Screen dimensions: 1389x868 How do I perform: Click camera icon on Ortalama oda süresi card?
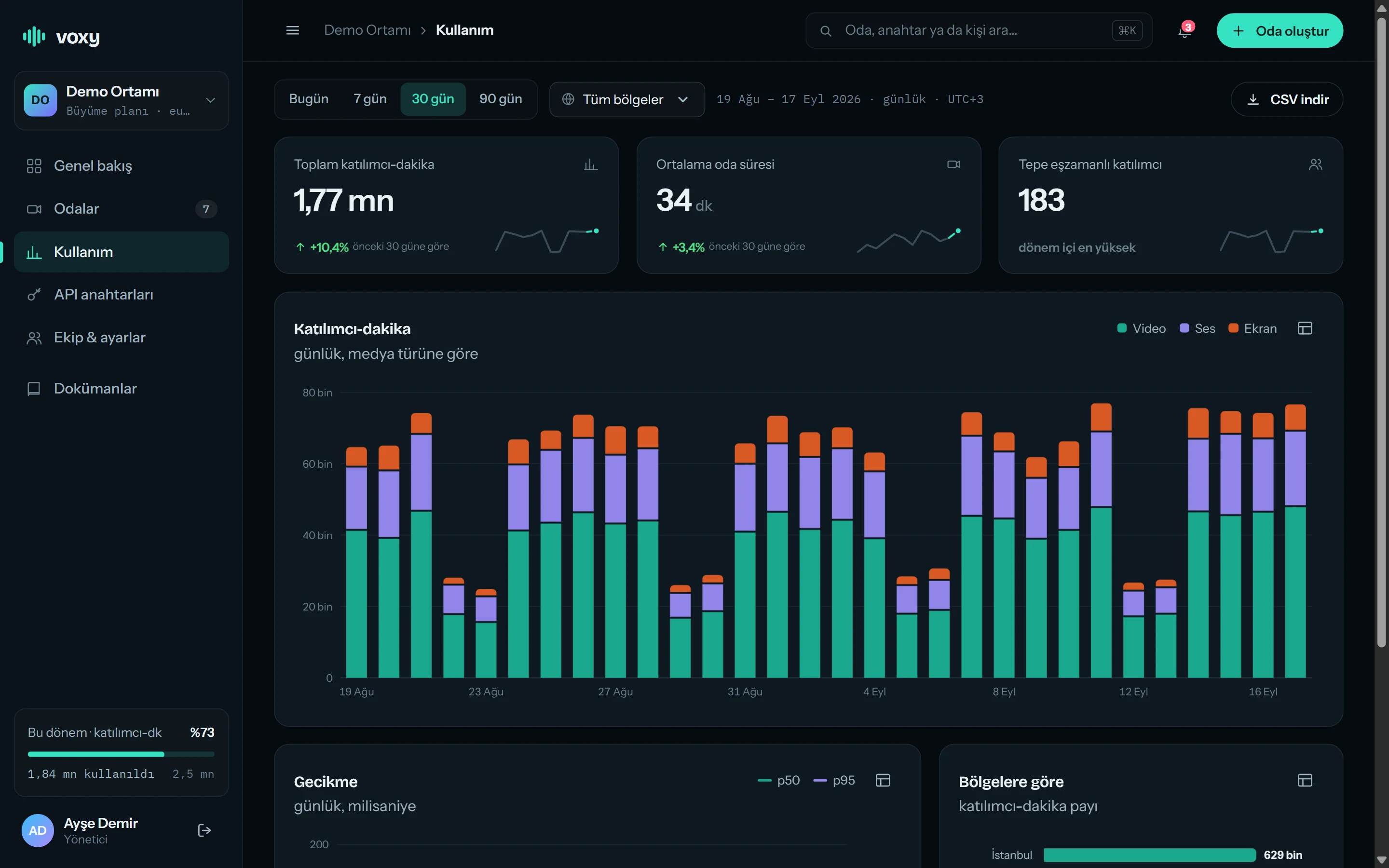953,165
